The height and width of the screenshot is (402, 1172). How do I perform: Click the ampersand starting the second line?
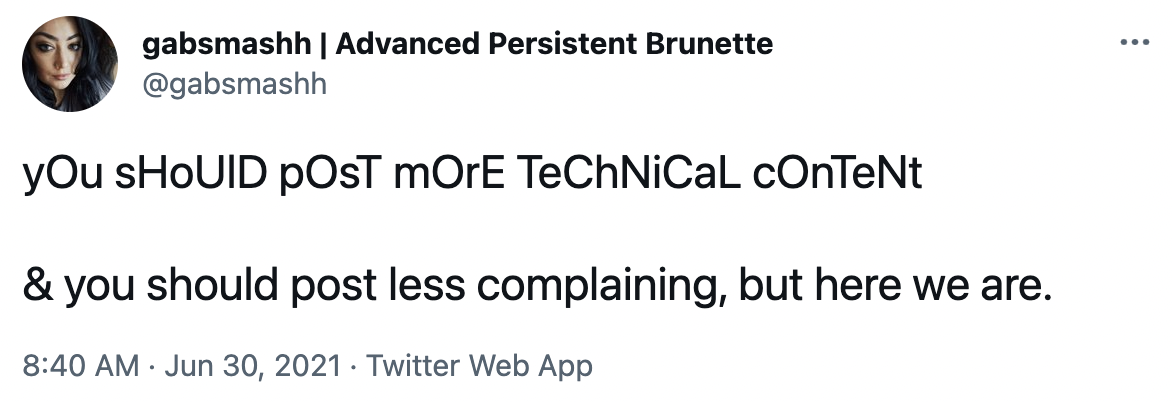point(37,286)
